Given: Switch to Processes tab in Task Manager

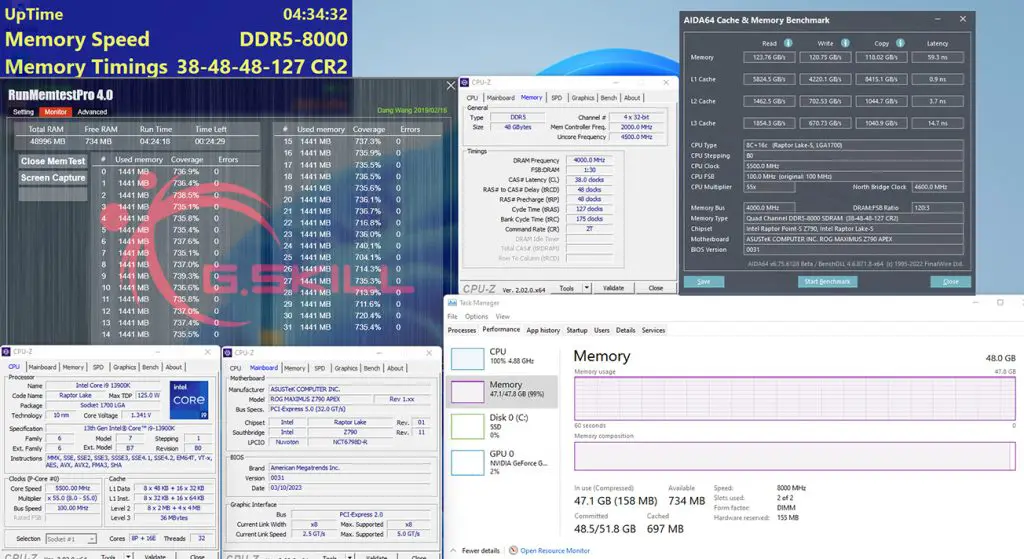Looking at the screenshot, I should click(x=462, y=330).
